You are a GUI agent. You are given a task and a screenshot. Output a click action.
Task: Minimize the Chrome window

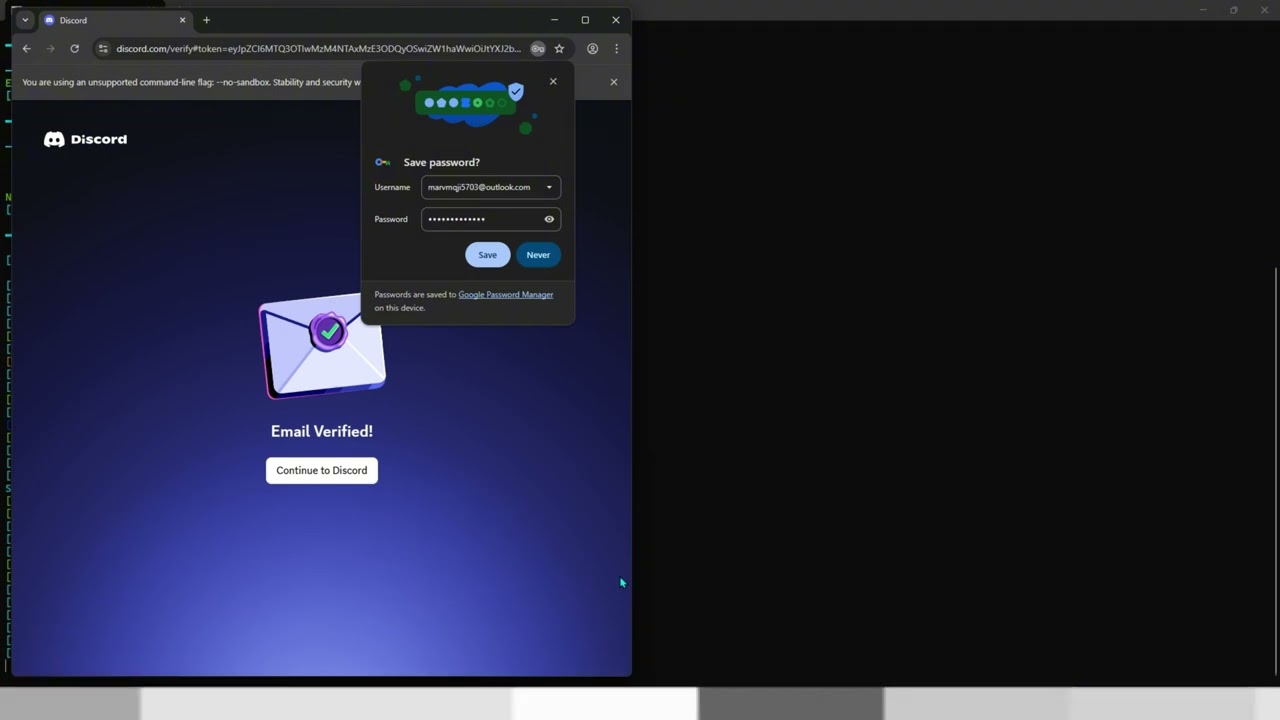coord(555,20)
